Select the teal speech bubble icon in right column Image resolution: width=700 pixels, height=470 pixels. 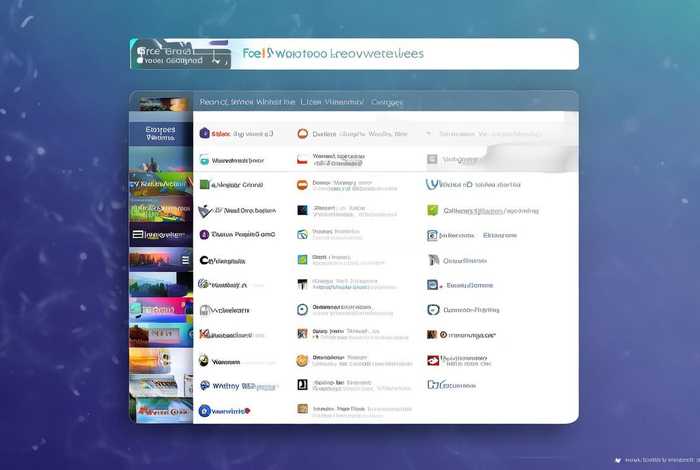[x=433, y=310]
